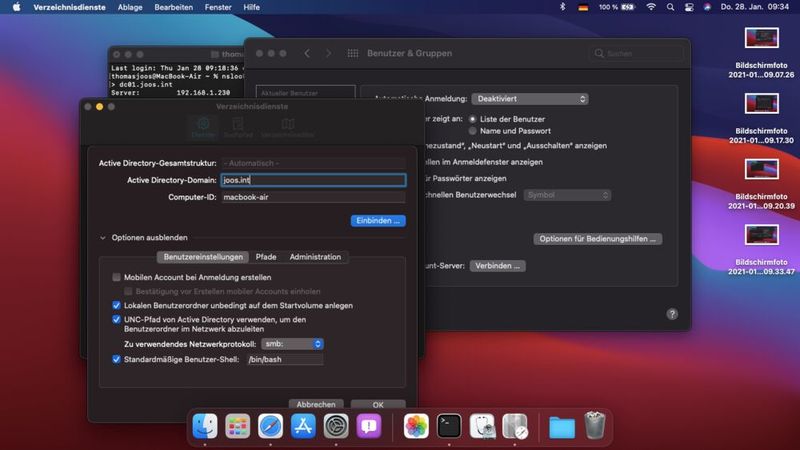Viewport: 800px width, 450px height.
Task: Uncheck UNC-Pfad von Active Directory verwenden
Action: (x=116, y=319)
